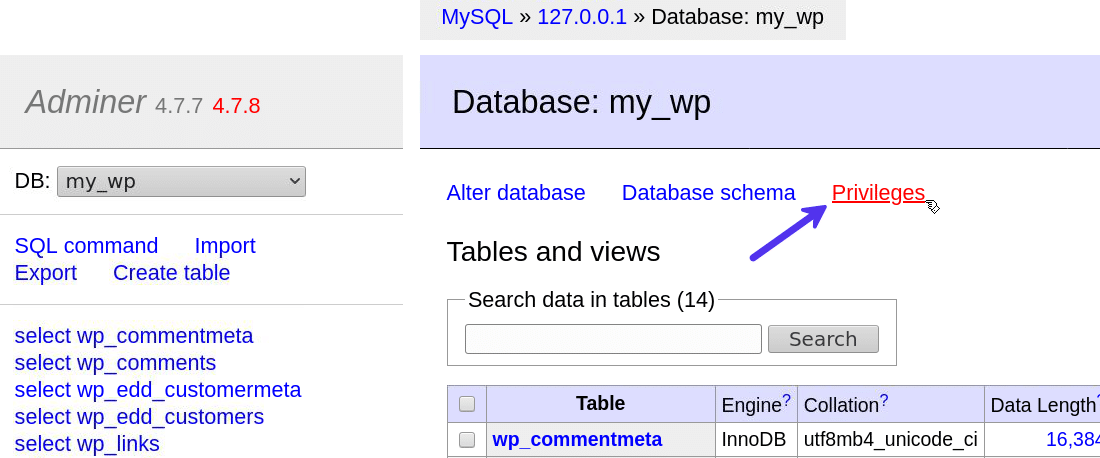Viewport: 1100px width, 458px height.
Task: Open the Export page
Action: (46, 273)
